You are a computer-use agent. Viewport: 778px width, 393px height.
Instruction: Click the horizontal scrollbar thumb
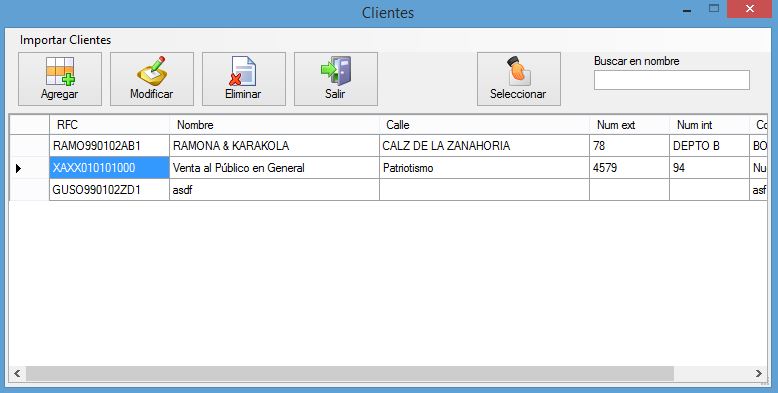[350, 374]
